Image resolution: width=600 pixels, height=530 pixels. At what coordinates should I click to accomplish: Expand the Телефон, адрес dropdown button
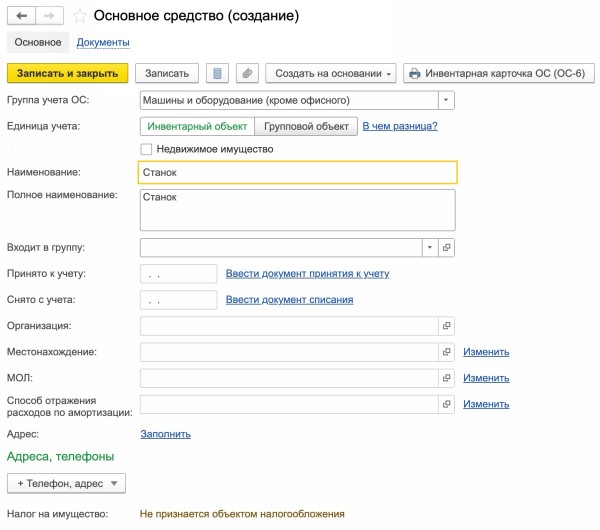tap(66, 483)
